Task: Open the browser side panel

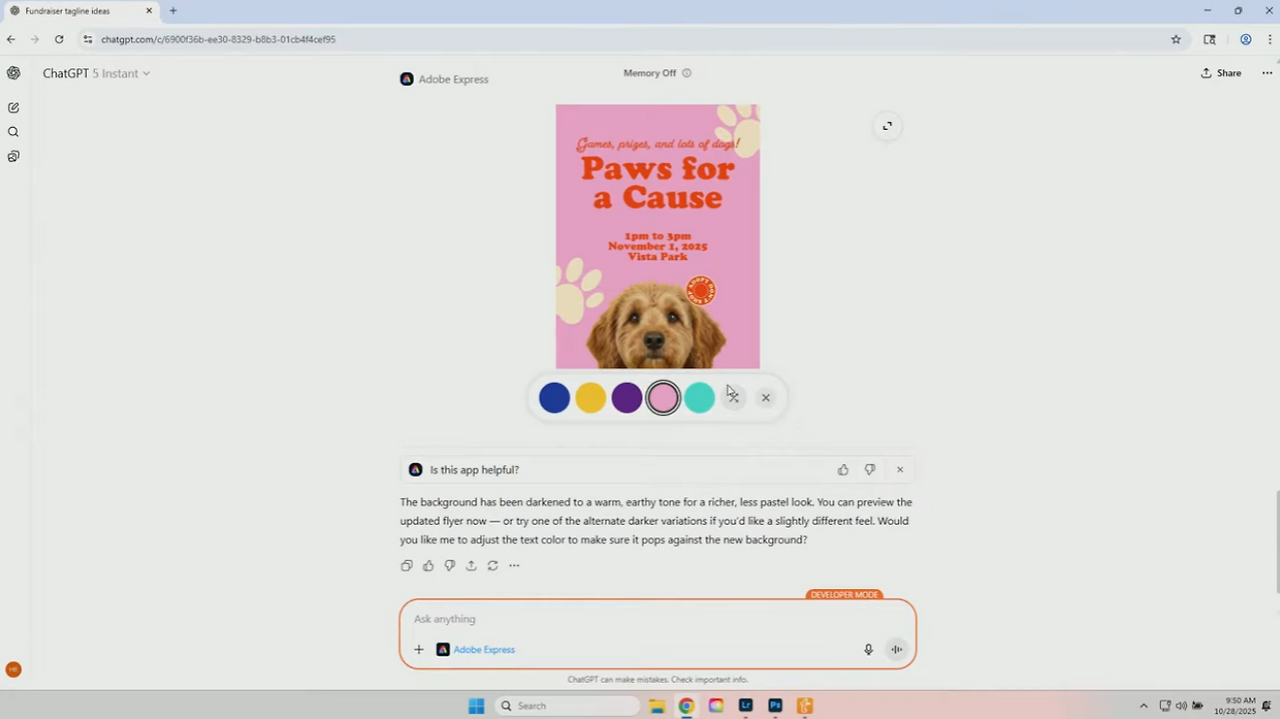Action: coord(1209,39)
